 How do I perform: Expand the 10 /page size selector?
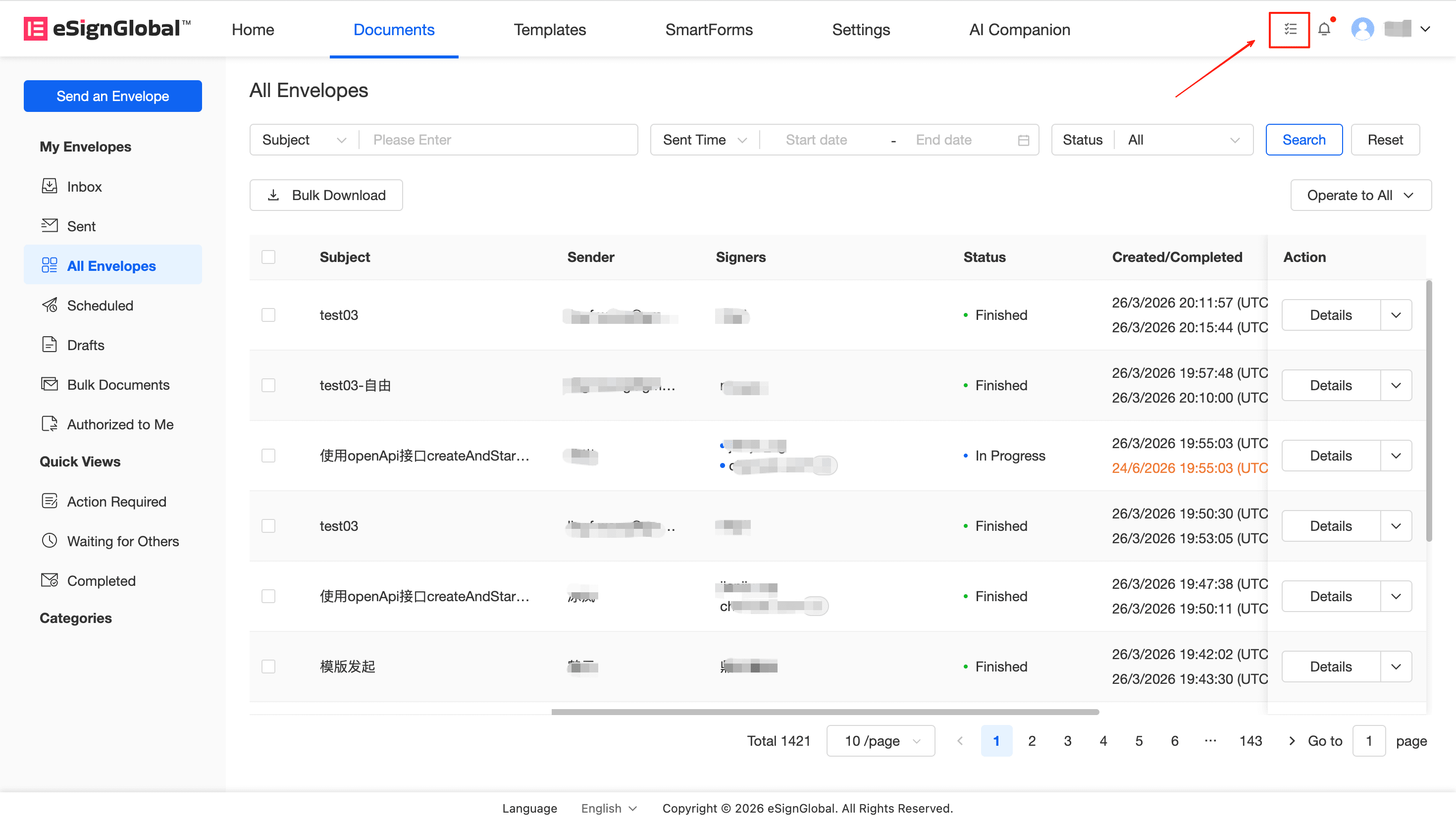881,741
